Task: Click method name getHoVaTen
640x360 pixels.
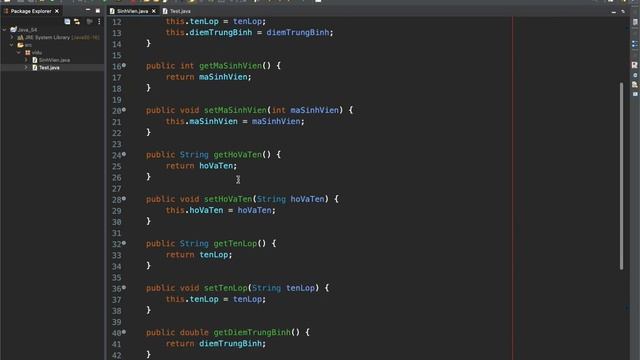Action: point(238,155)
